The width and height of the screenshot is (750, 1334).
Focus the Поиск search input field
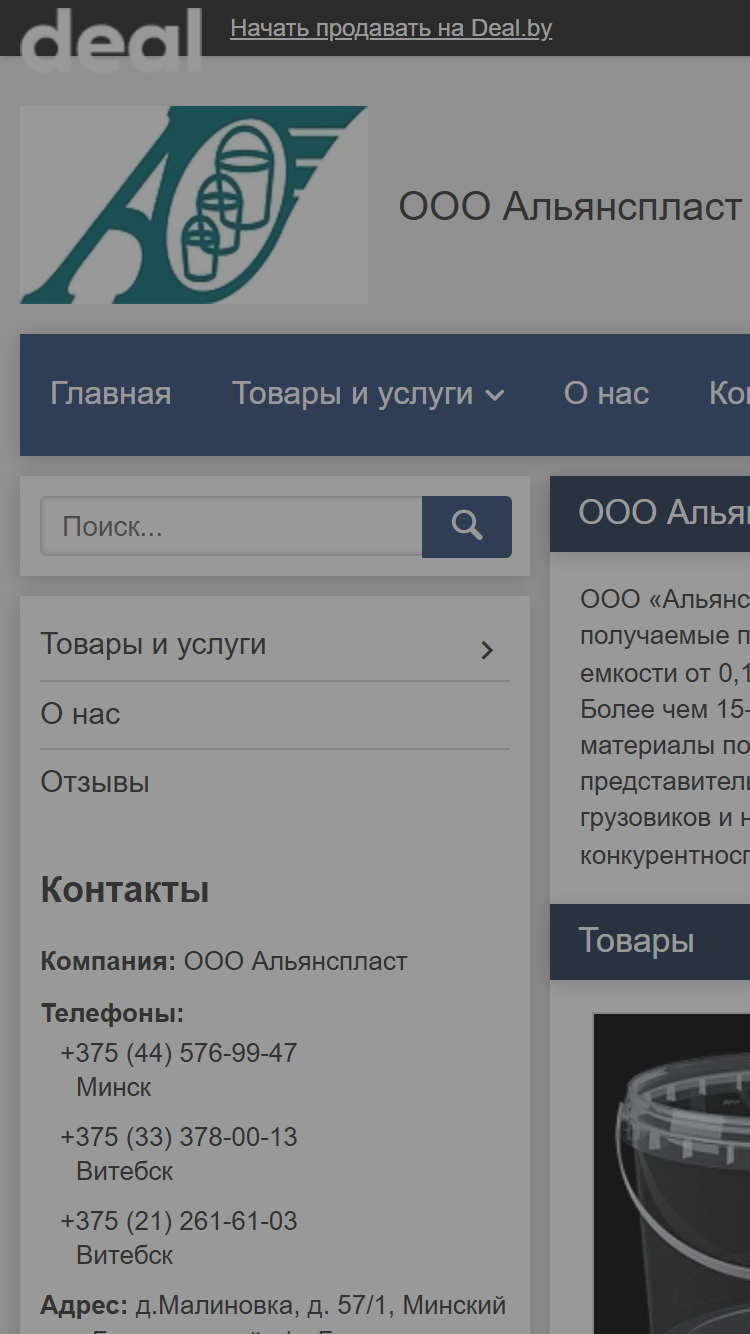pos(231,527)
